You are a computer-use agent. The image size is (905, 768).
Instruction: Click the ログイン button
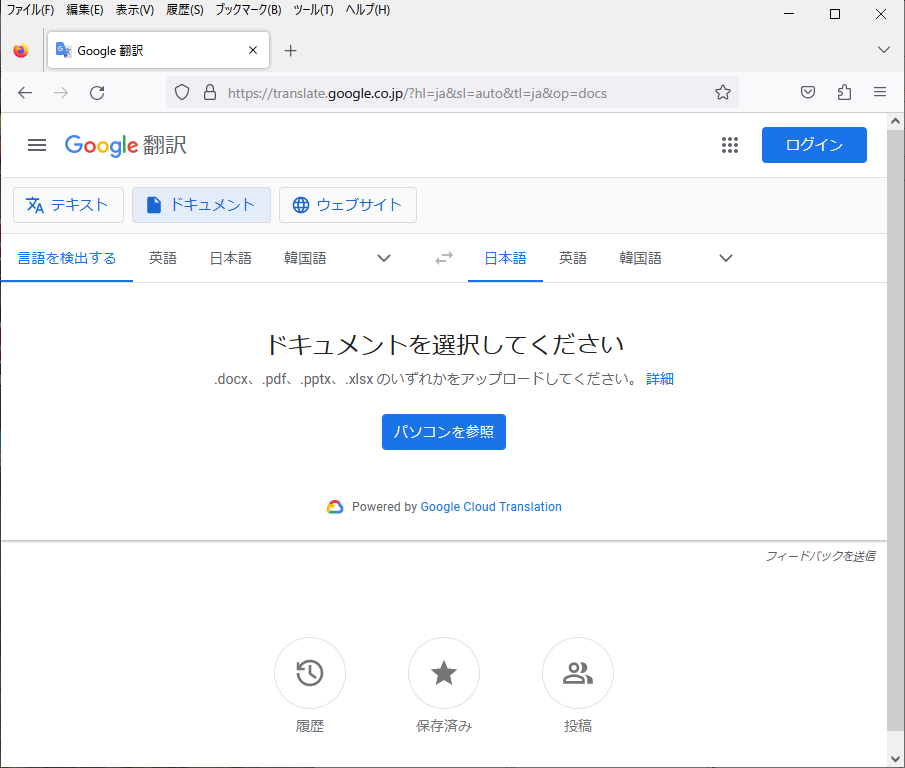[814, 145]
